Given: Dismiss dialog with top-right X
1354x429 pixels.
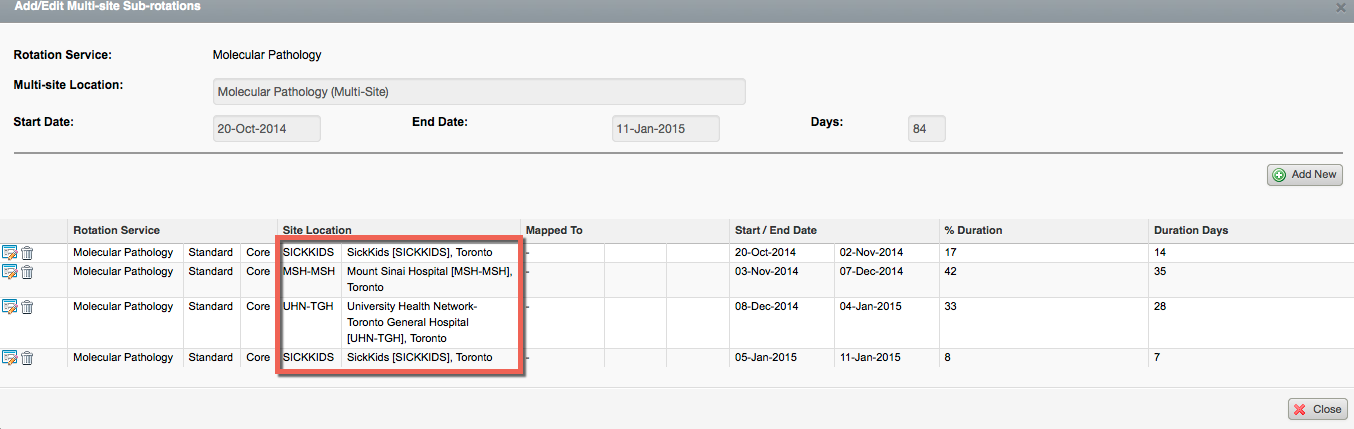Looking at the screenshot, I should pyautogui.click(x=1340, y=7).
